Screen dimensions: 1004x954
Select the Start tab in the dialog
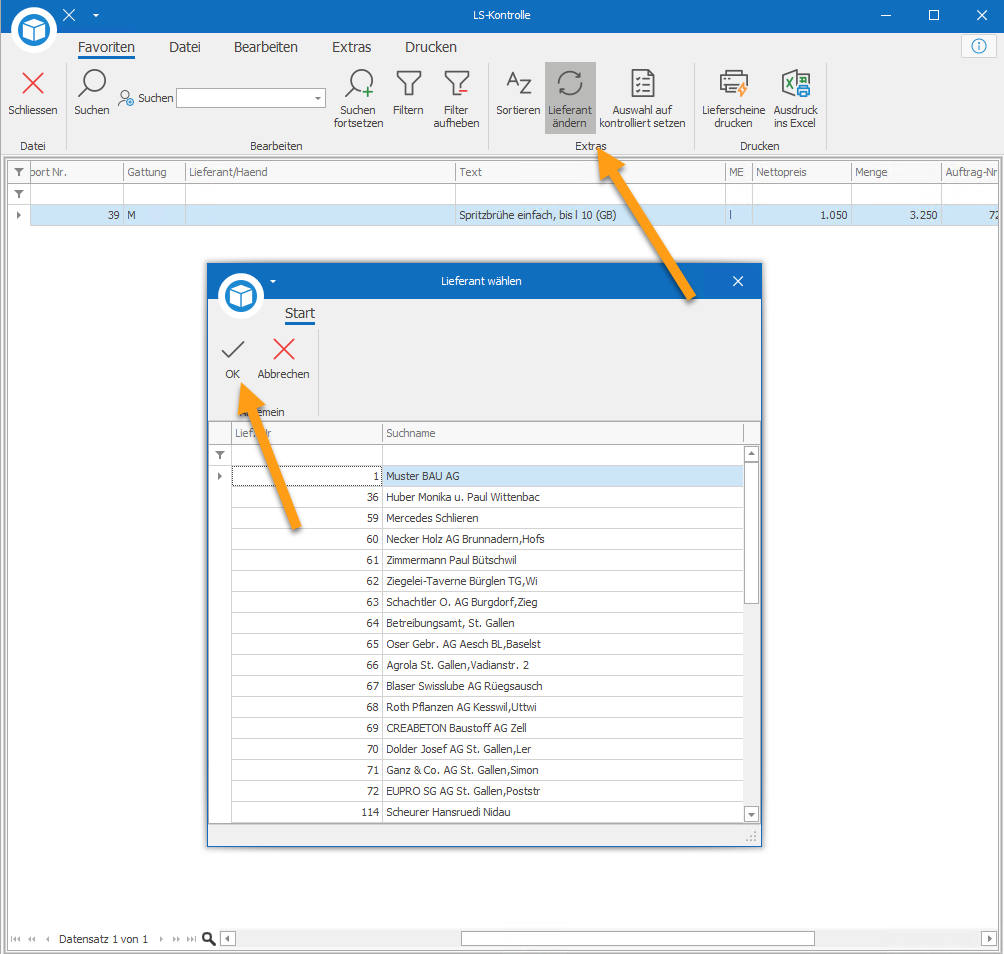tap(300, 313)
